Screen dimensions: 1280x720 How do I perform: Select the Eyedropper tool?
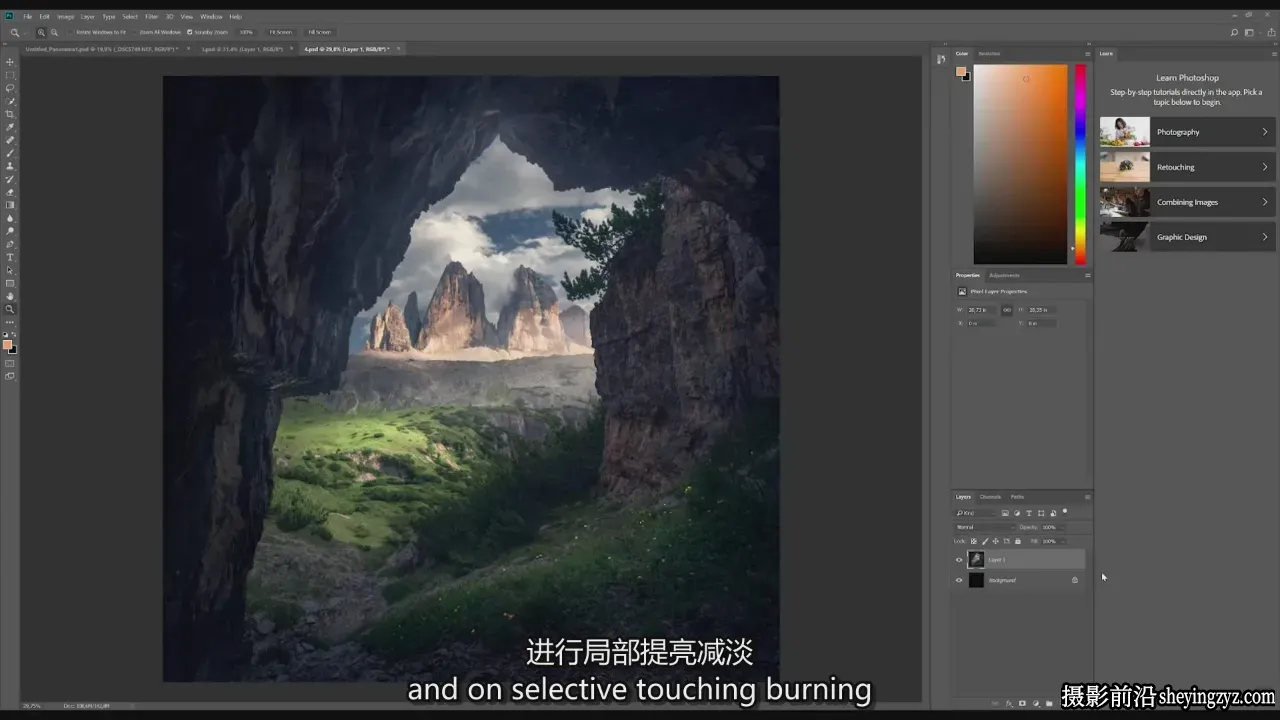coord(10,127)
